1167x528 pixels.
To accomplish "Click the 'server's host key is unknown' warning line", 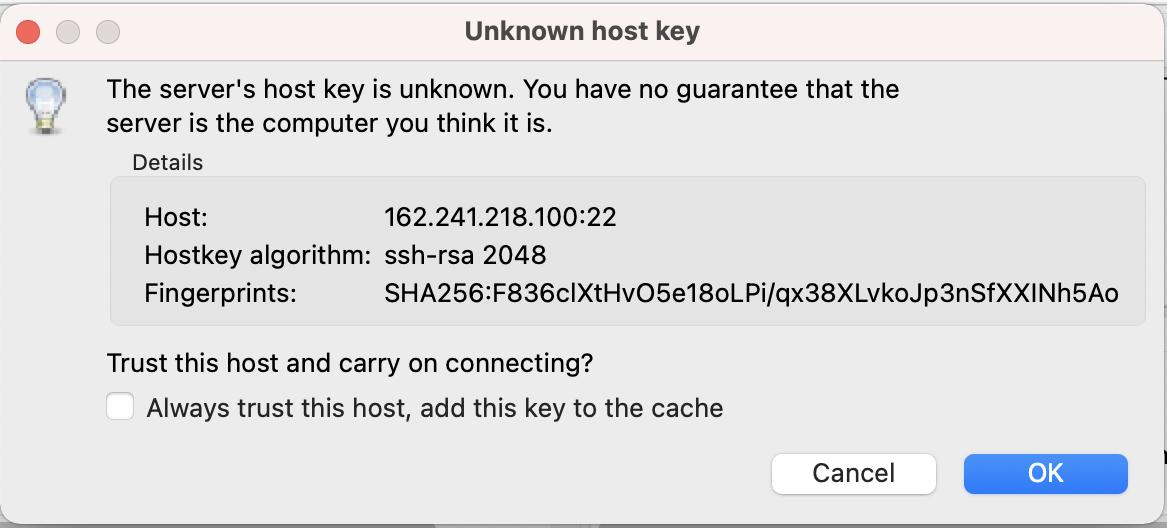I will click(503, 90).
